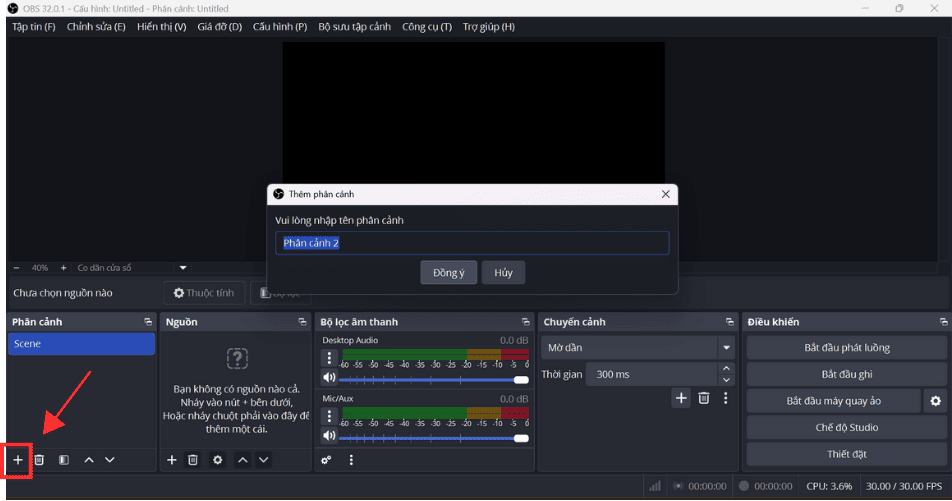The height and width of the screenshot is (501, 952).
Task: Open Hiển thị (V) menu
Action: click(162, 27)
